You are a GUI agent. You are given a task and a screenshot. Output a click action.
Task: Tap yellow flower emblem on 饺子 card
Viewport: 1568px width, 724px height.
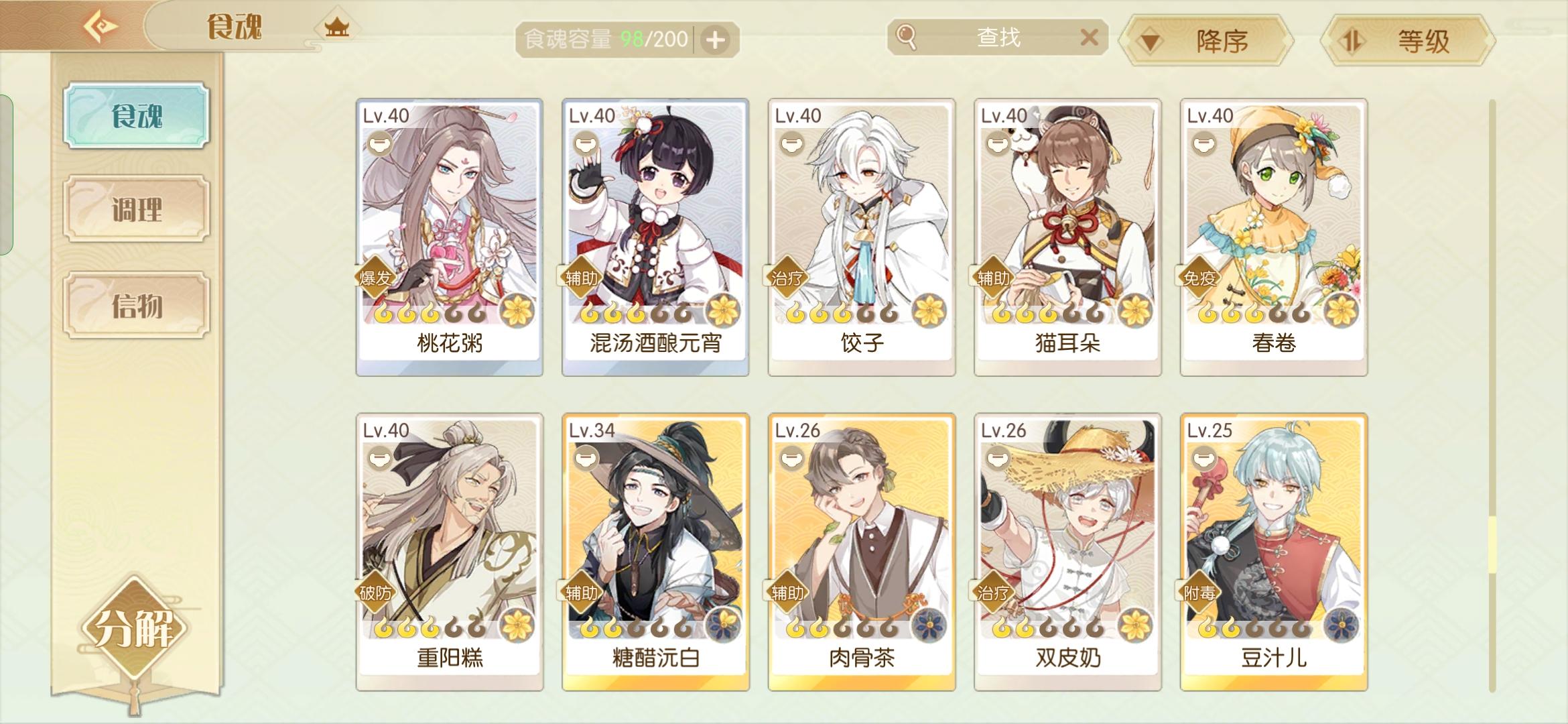(x=929, y=310)
